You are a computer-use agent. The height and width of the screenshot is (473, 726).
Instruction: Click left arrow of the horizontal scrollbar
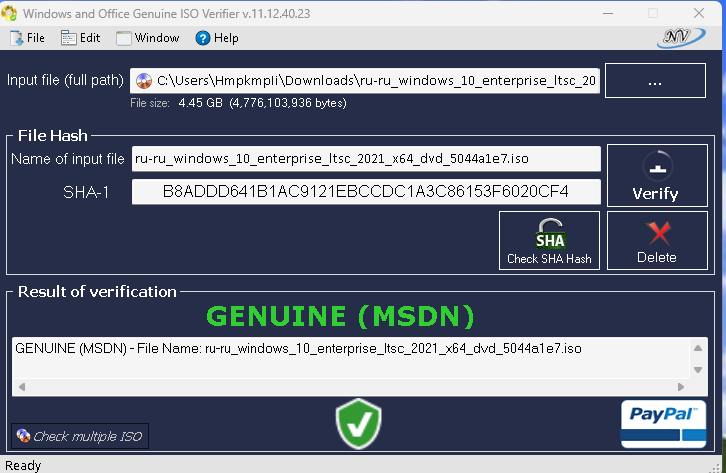(x=22, y=387)
